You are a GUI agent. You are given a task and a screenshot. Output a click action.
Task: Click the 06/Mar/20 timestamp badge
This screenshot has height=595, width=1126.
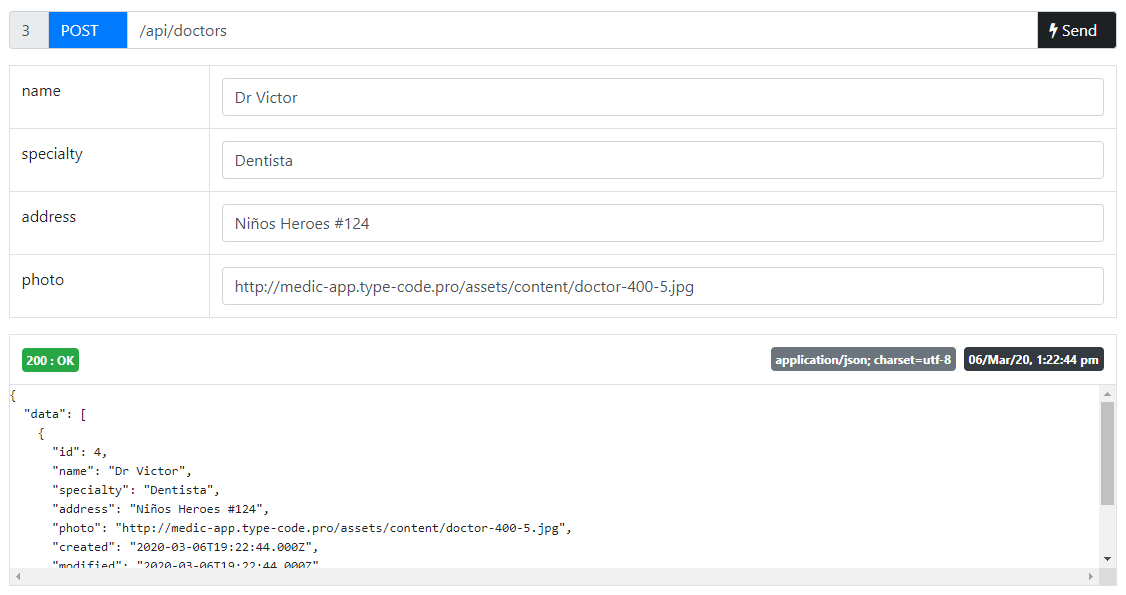[1033, 360]
